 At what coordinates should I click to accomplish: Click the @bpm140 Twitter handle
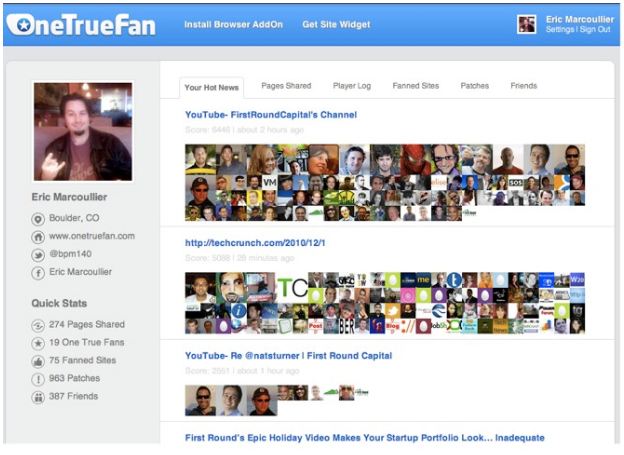pos(70,254)
